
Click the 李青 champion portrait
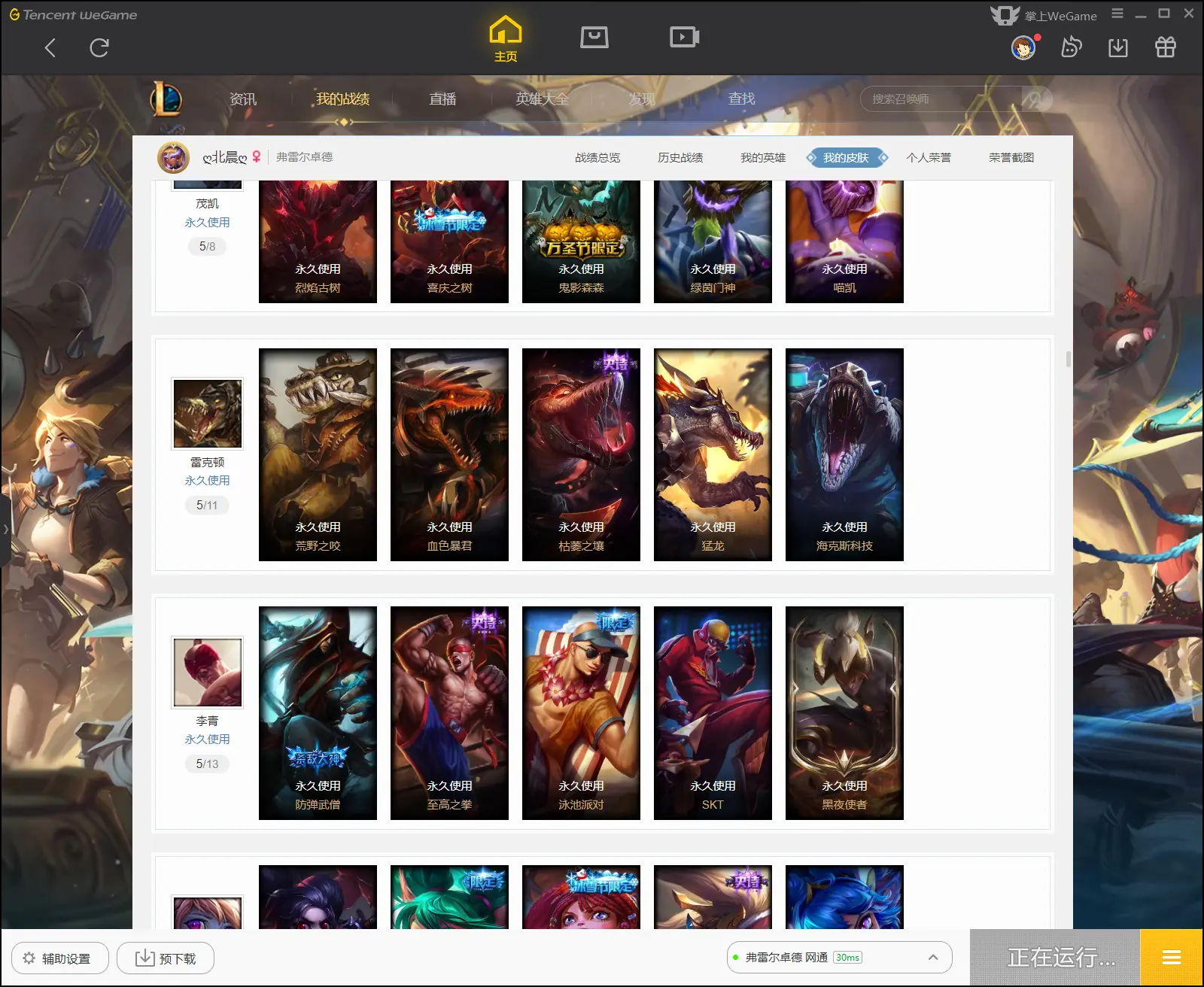[x=208, y=672]
